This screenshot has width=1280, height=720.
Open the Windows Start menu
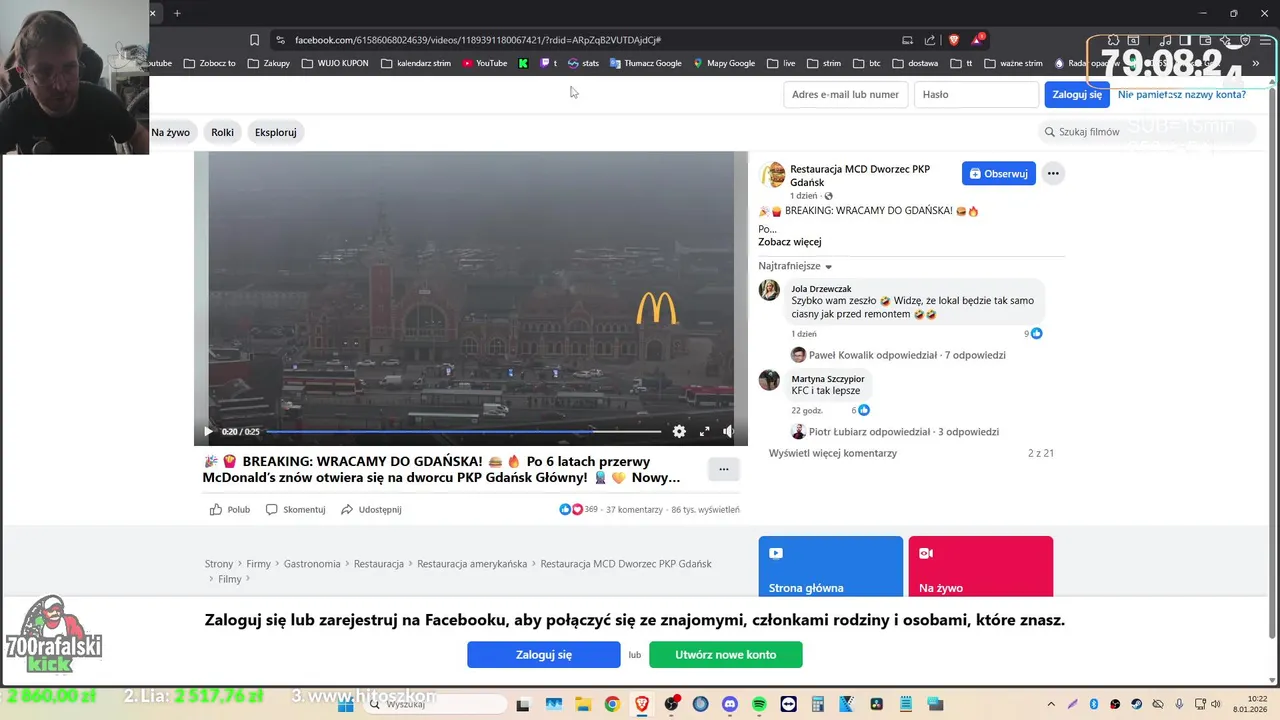346,704
